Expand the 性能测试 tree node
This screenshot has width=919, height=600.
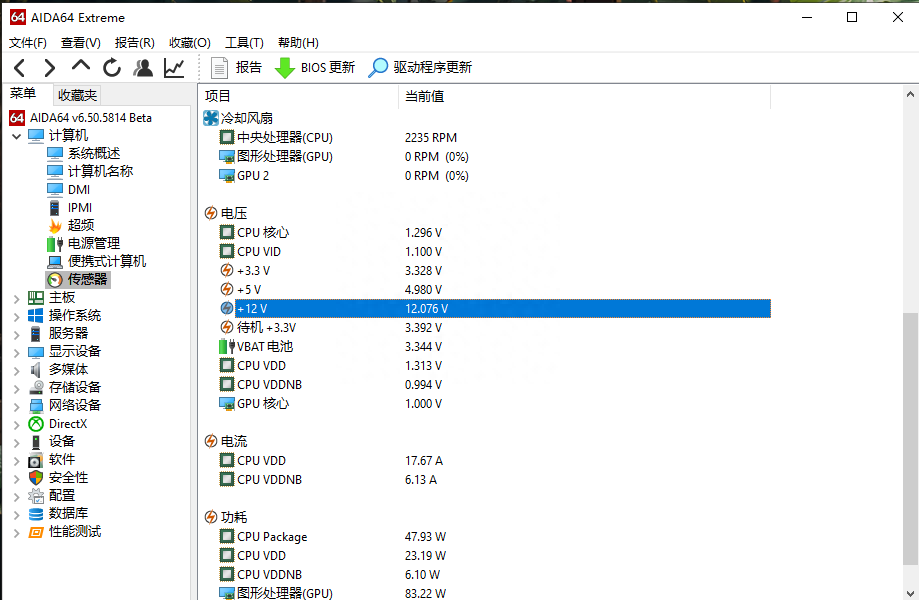click(x=16, y=533)
